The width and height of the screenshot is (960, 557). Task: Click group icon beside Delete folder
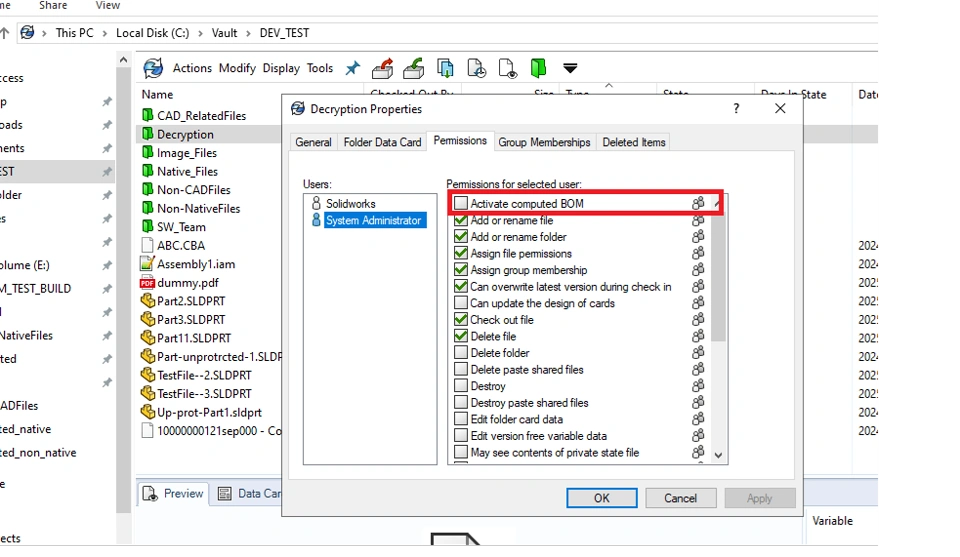[698, 352]
